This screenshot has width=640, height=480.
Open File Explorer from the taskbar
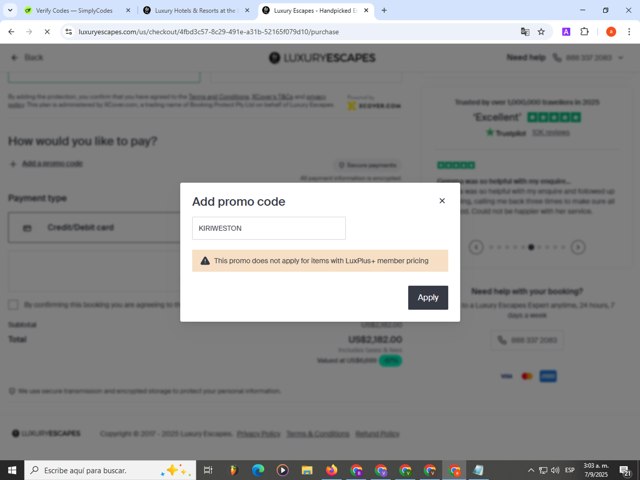(307, 470)
